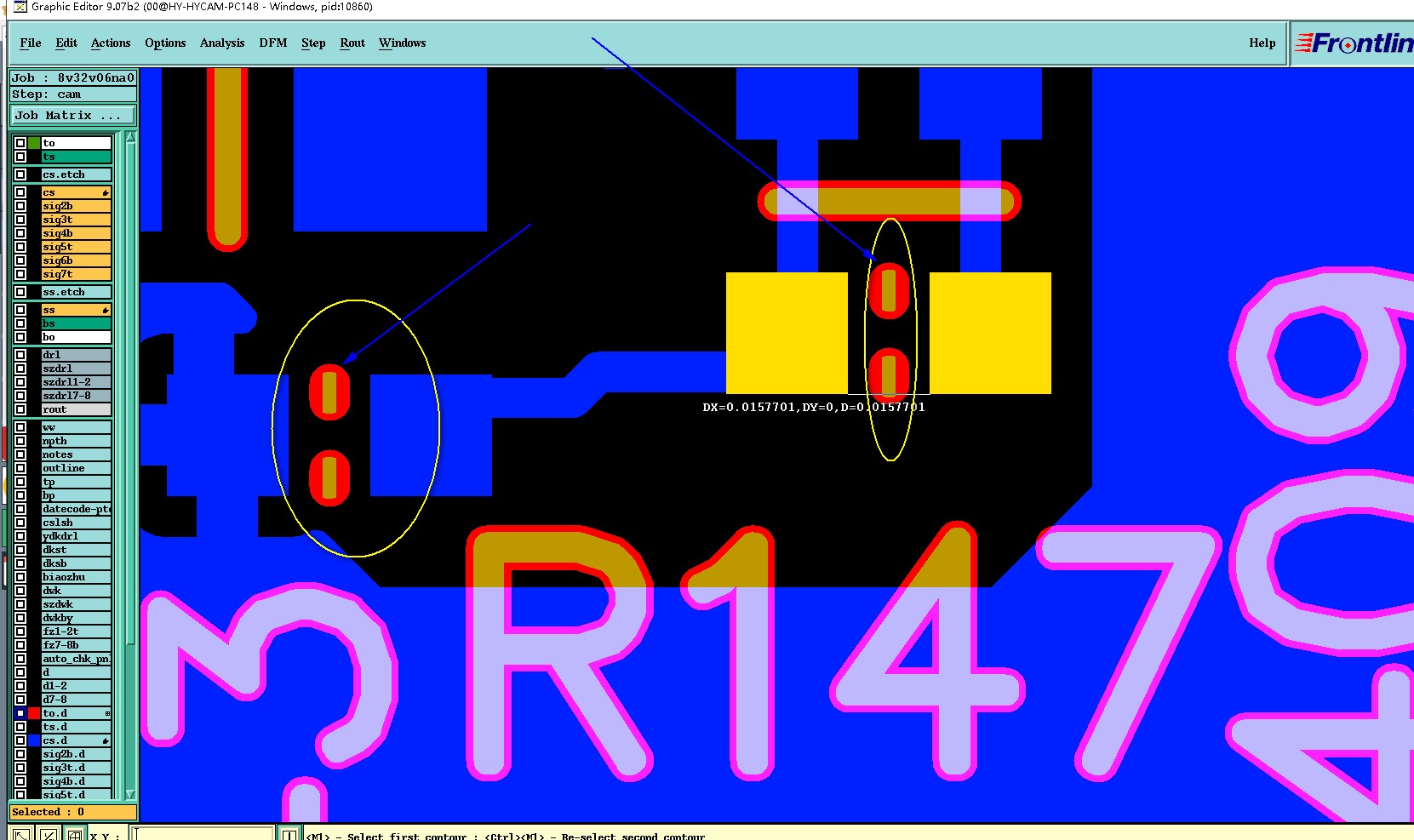Viewport: 1414px width, 840px height.
Task: Click the grid snap tool icon
Action: pyautogui.click(x=75, y=834)
